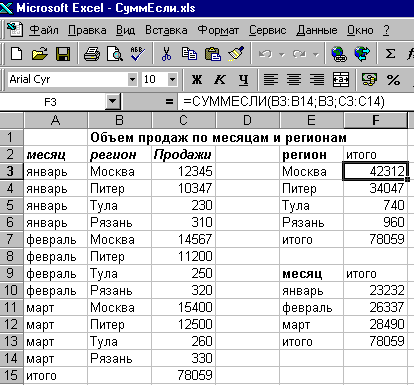Open the Правка menu
The width and height of the screenshot is (414, 385).
(x=87, y=30)
